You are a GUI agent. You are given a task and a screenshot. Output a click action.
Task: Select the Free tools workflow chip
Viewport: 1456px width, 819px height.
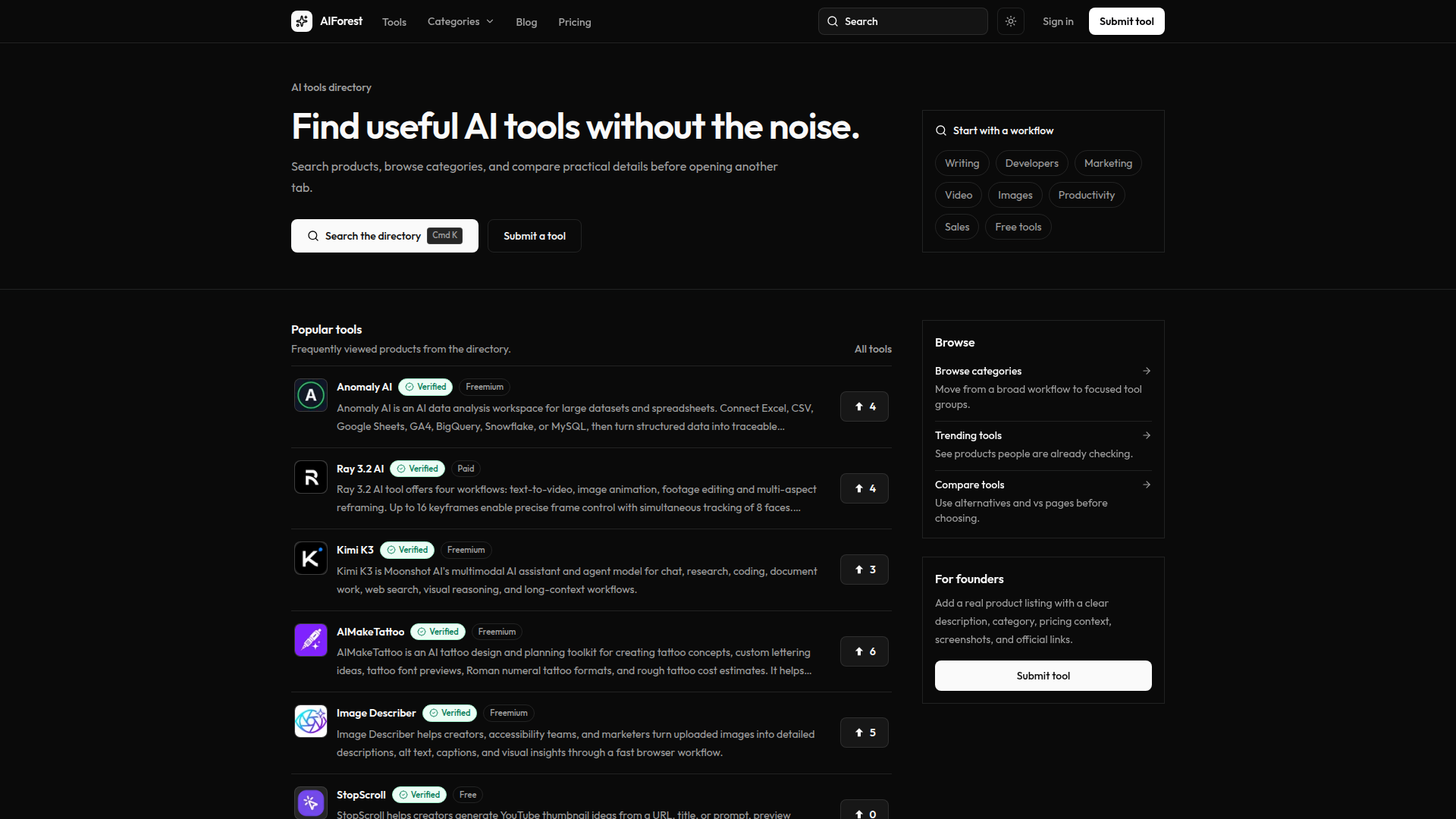(1018, 227)
